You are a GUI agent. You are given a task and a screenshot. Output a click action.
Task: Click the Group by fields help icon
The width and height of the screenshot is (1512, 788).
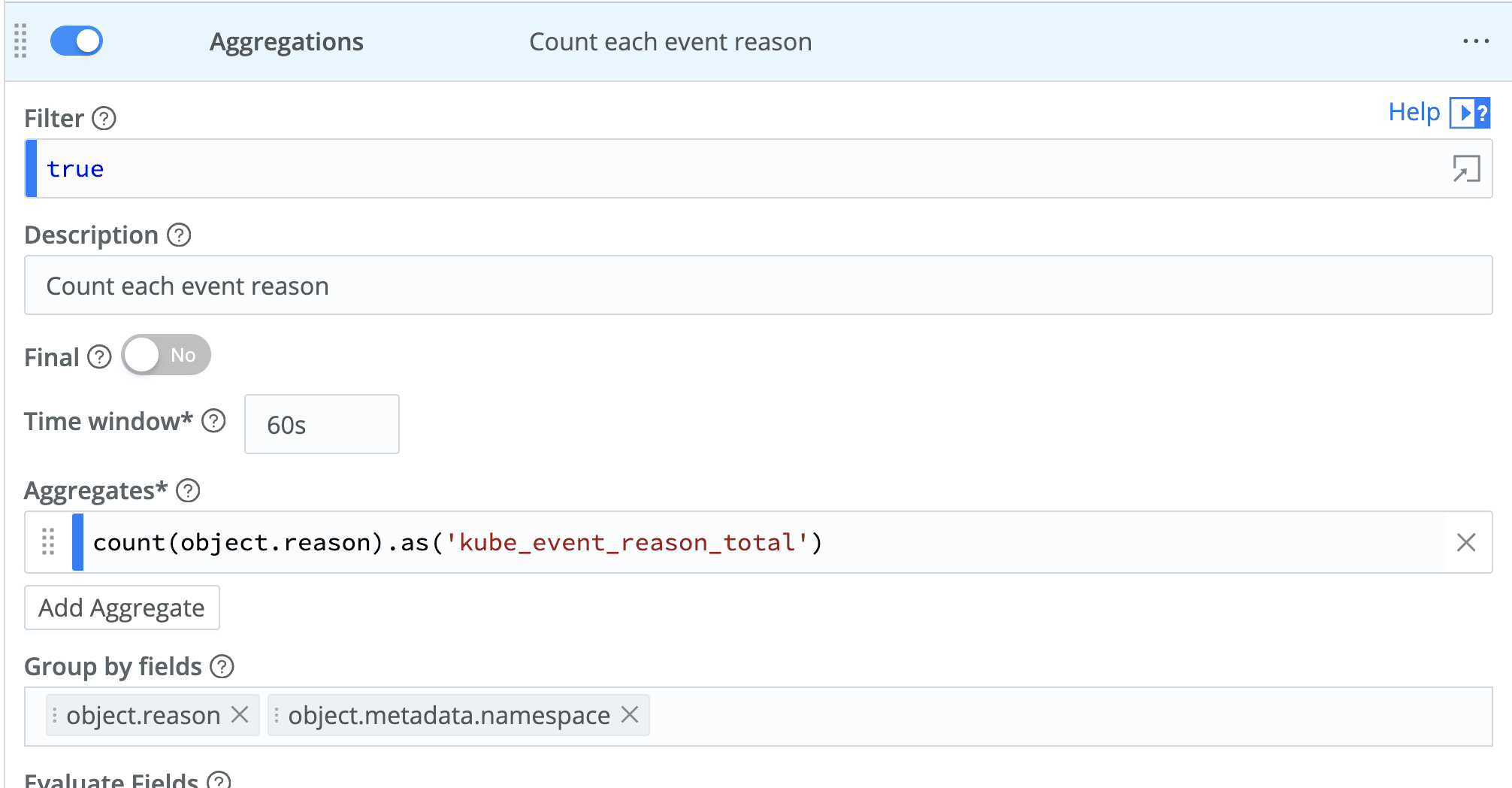click(x=222, y=666)
